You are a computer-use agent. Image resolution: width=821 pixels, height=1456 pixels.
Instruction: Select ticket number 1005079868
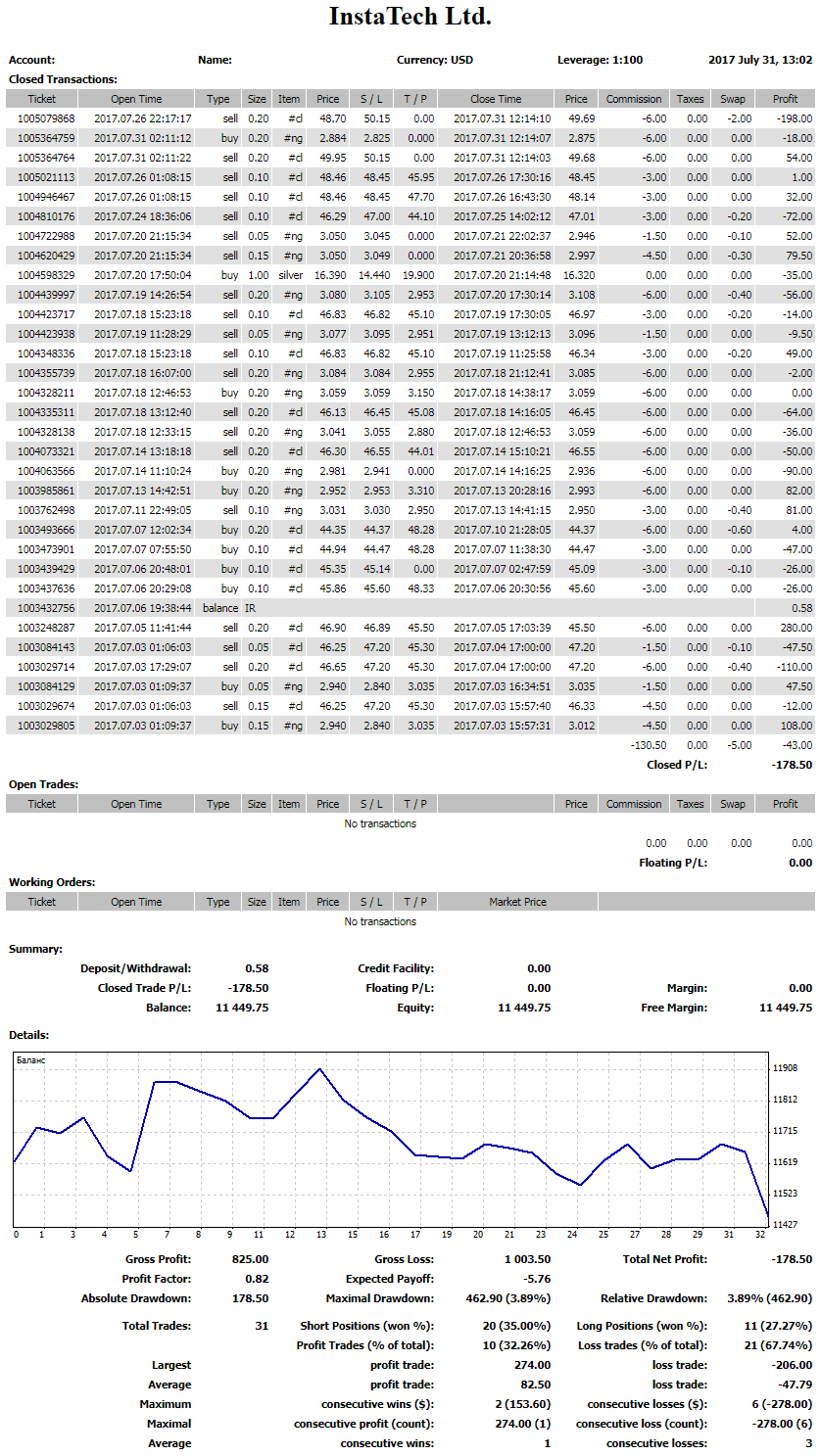coord(46,118)
